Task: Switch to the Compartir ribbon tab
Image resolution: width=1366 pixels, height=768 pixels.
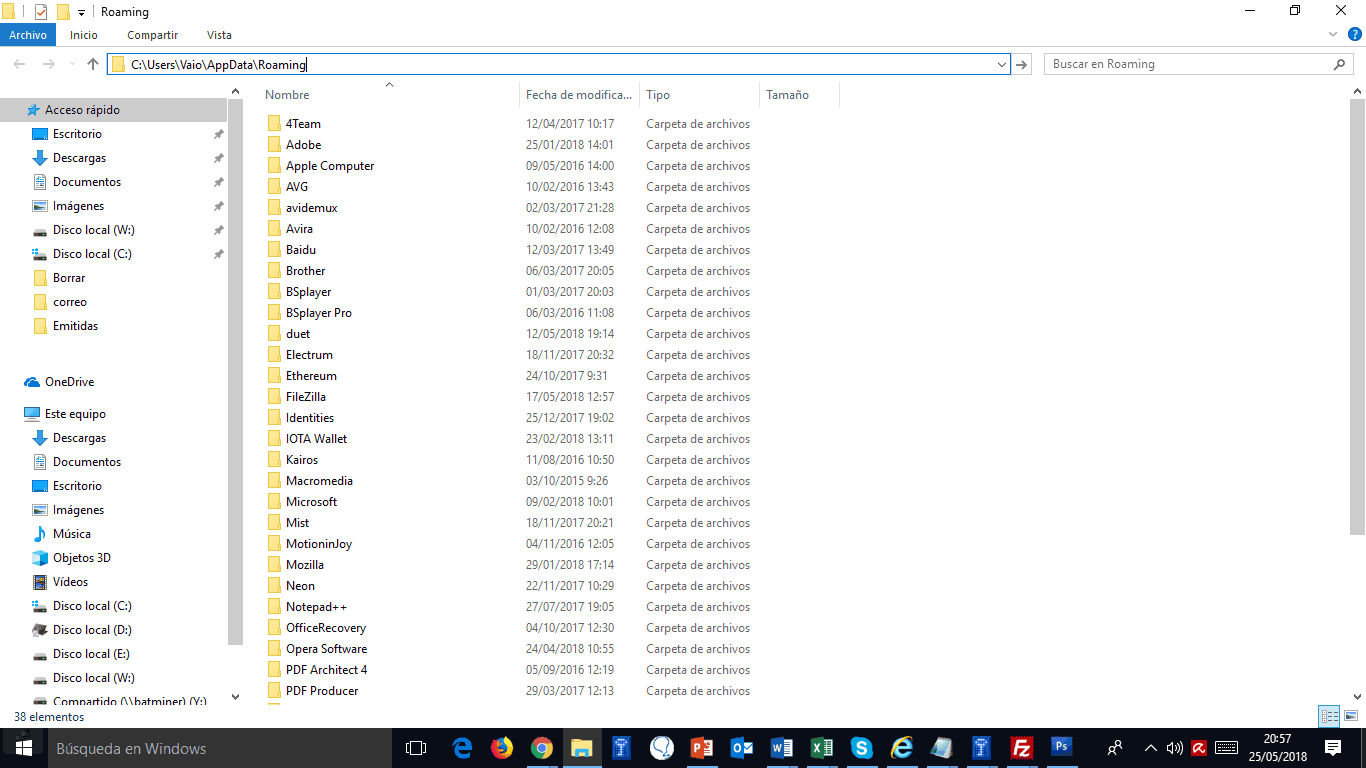Action: 152,35
